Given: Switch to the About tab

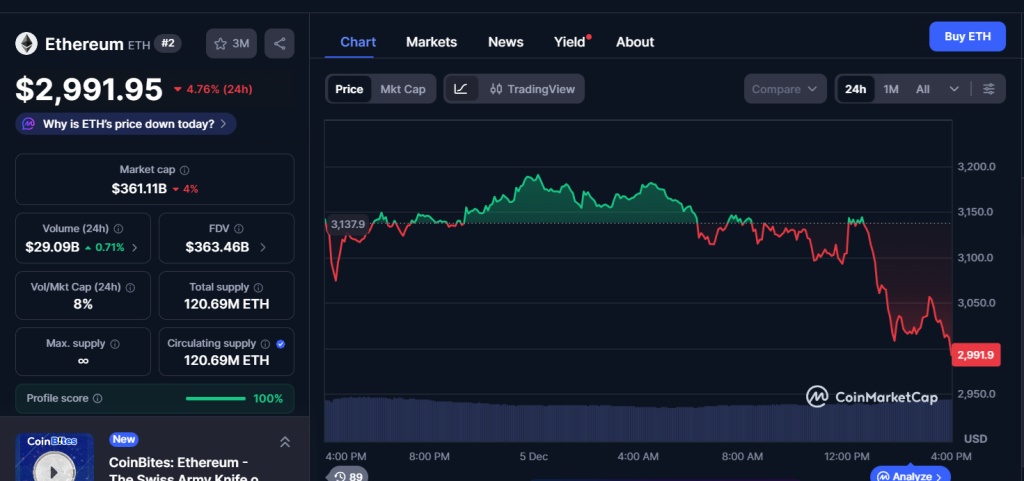Looking at the screenshot, I should (x=635, y=42).
